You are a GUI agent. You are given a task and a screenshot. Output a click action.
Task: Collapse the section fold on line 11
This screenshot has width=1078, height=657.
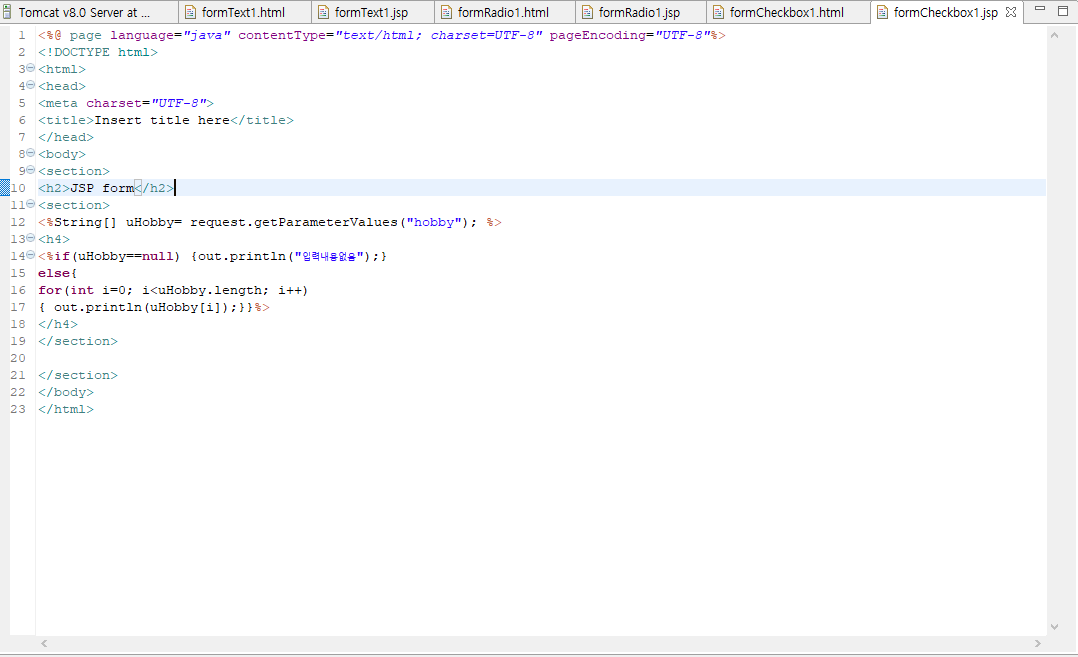pos(30,204)
